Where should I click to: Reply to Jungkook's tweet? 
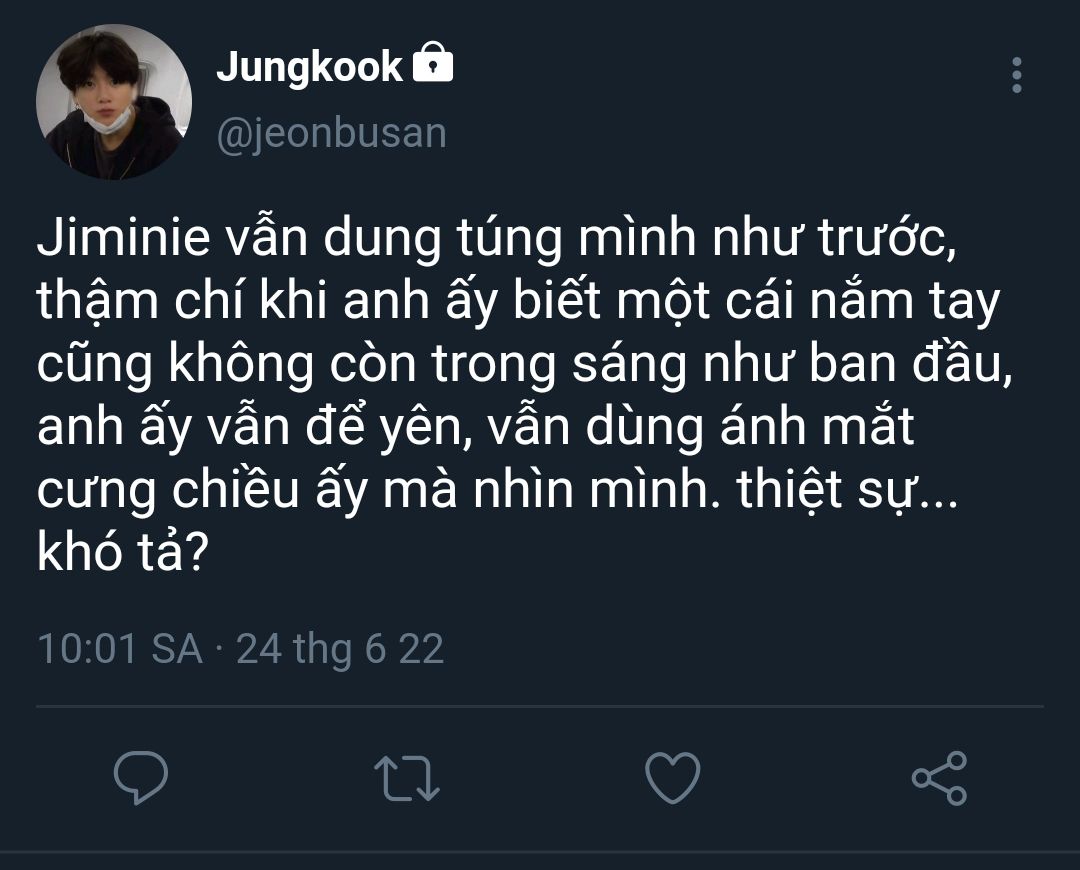[141, 778]
